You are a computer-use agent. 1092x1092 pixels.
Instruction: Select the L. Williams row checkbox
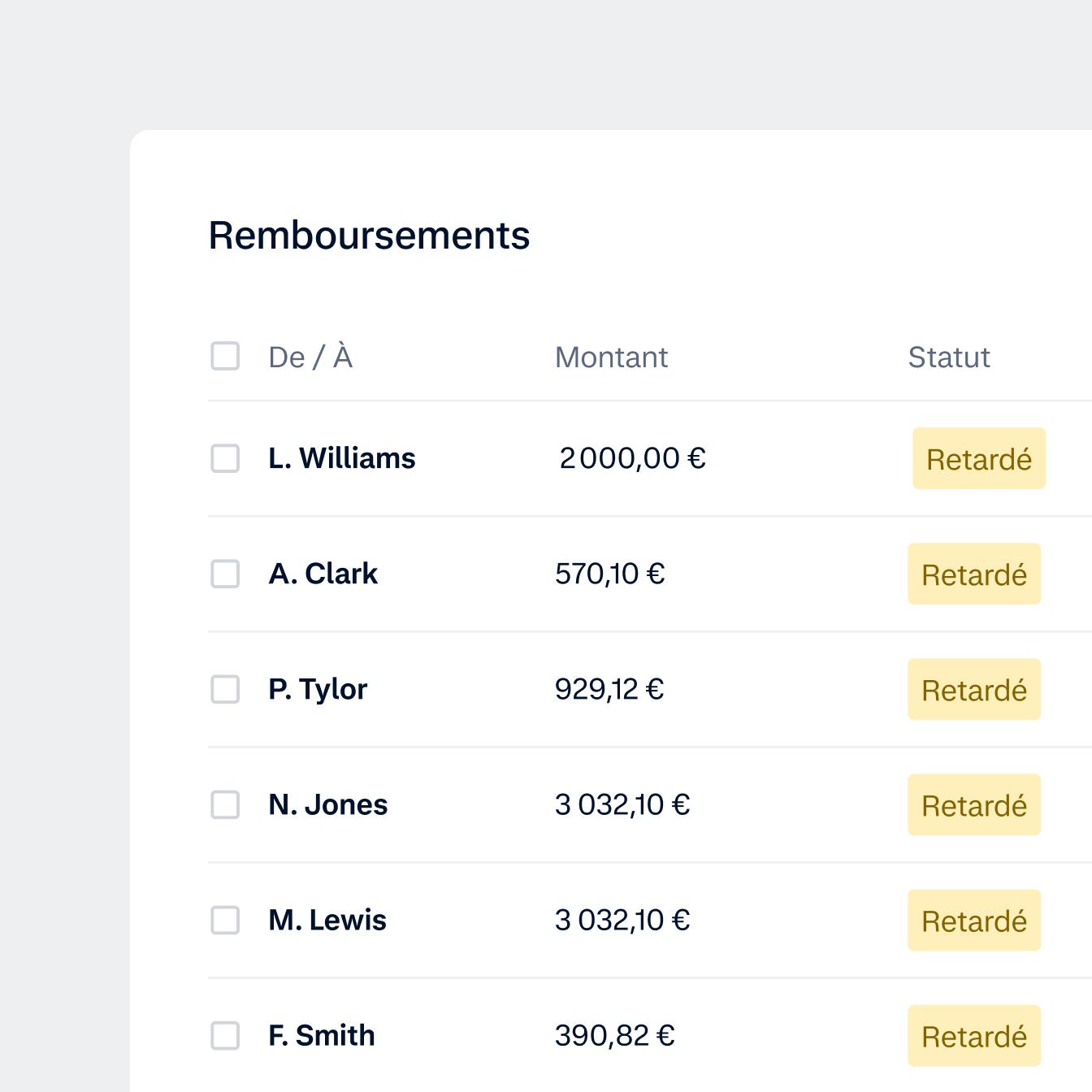225,458
